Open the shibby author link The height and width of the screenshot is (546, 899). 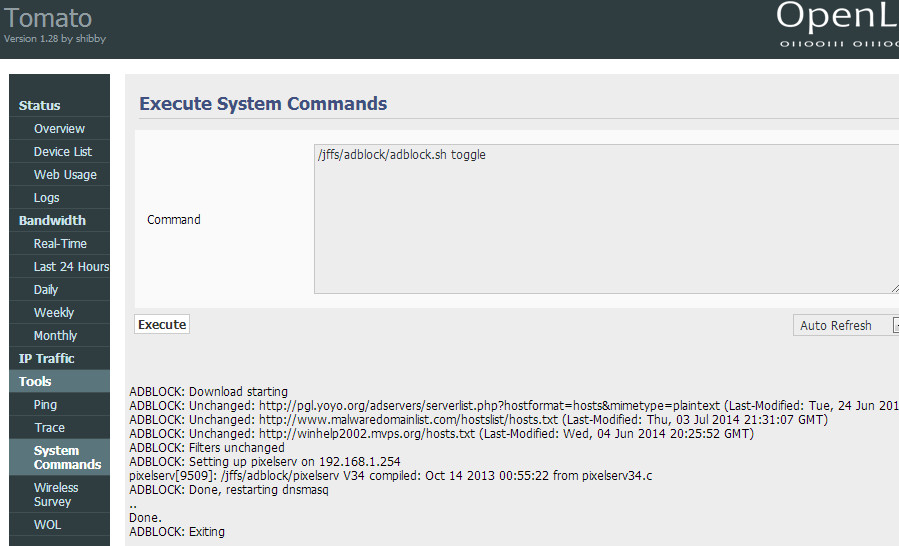pos(89,39)
